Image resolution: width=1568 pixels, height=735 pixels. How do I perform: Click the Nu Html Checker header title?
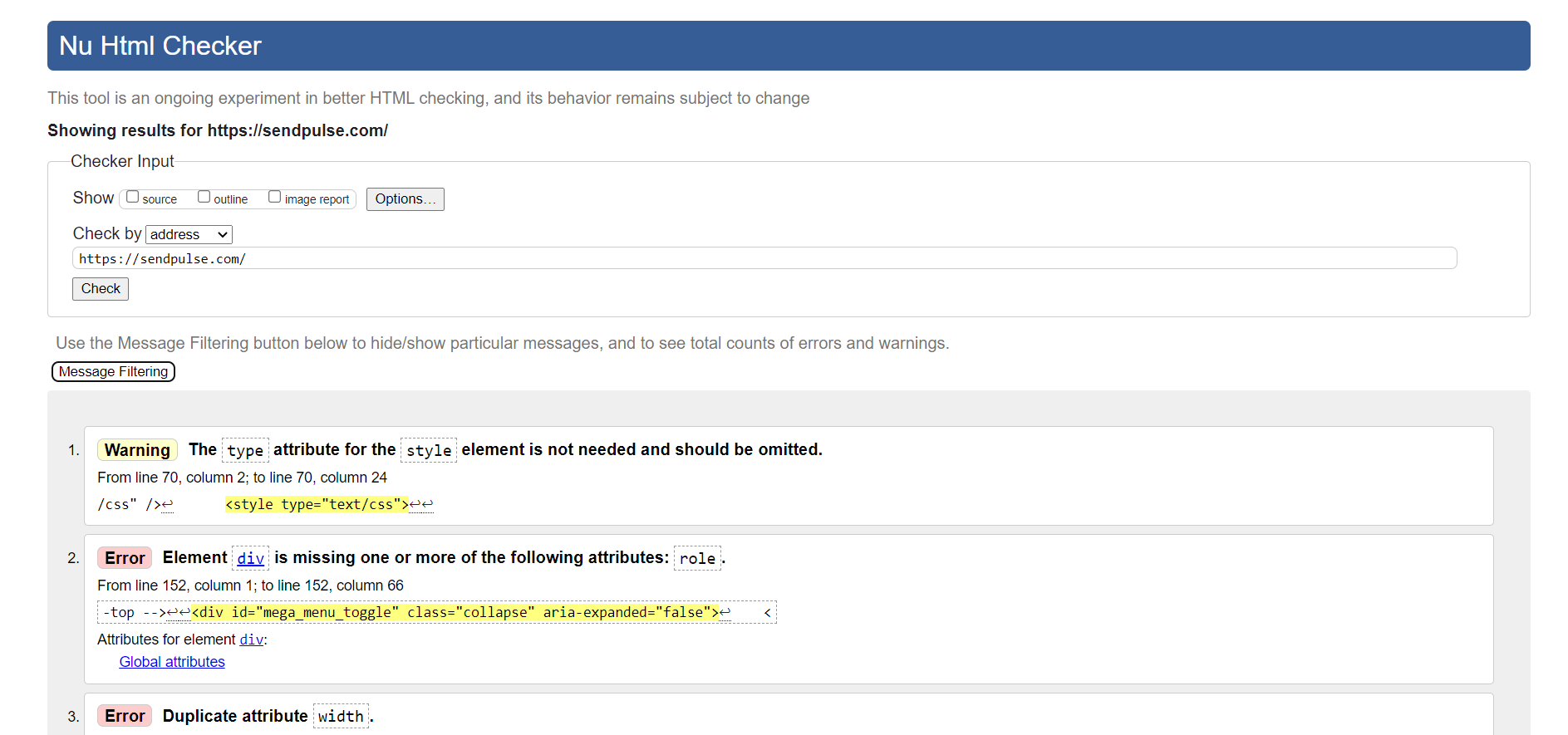pyautogui.click(x=160, y=46)
